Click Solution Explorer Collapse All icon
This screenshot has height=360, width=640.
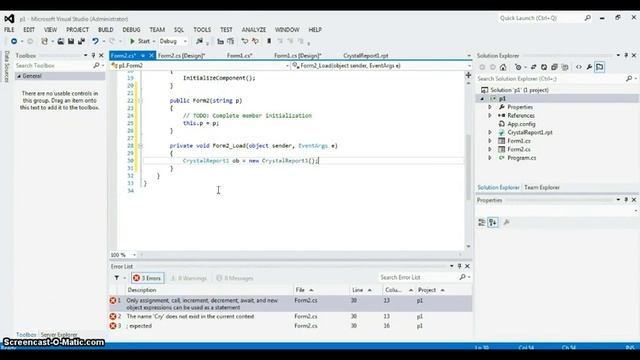click(554, 67)
